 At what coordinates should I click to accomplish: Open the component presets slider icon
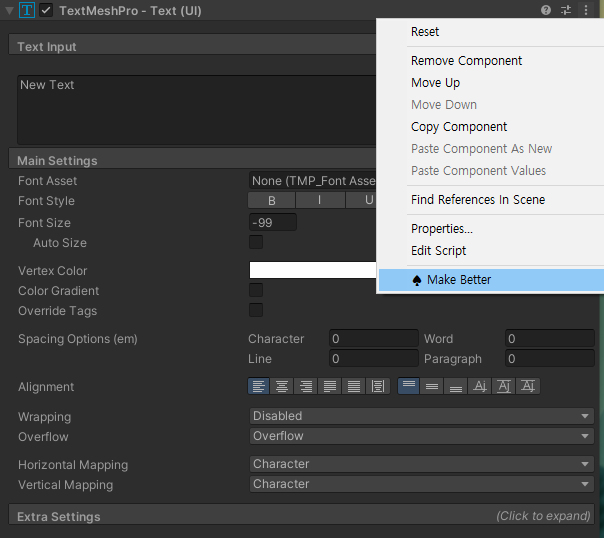566,10
